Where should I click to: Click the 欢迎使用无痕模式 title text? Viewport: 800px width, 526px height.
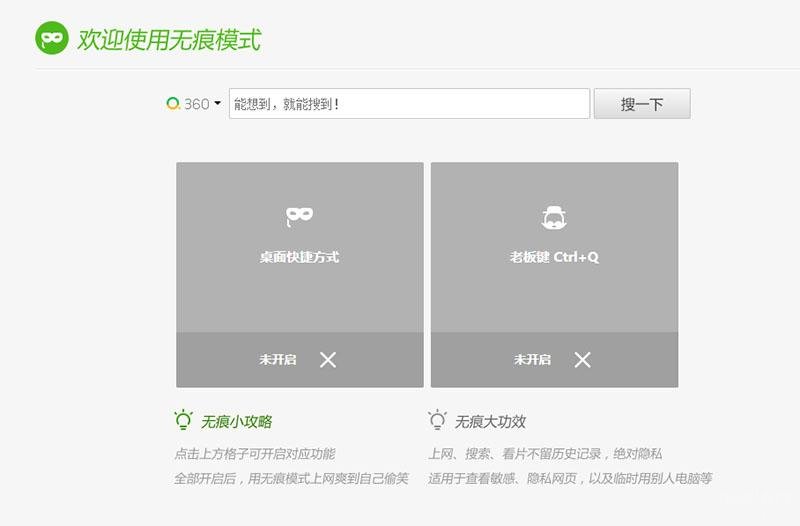(168, 40)
